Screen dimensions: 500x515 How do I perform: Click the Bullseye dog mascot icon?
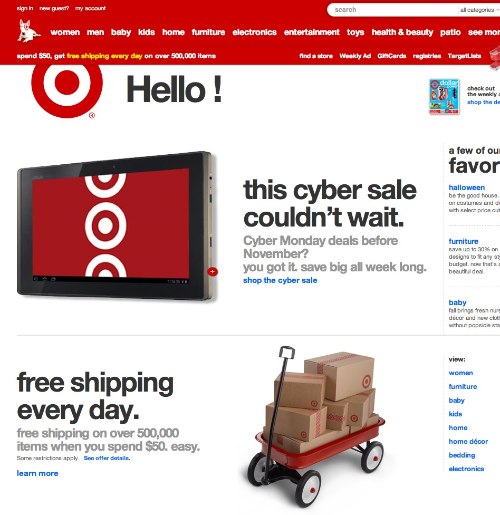(x=29, y=31)
